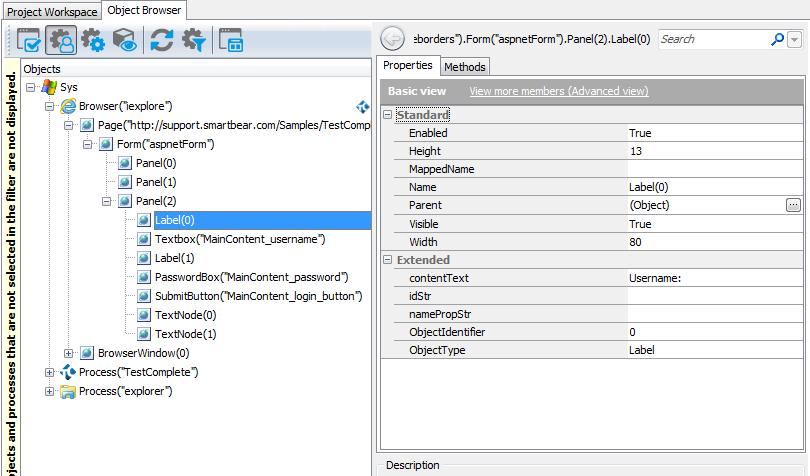
Task: Open the Project Workspace tab
Action: [52, 11]
